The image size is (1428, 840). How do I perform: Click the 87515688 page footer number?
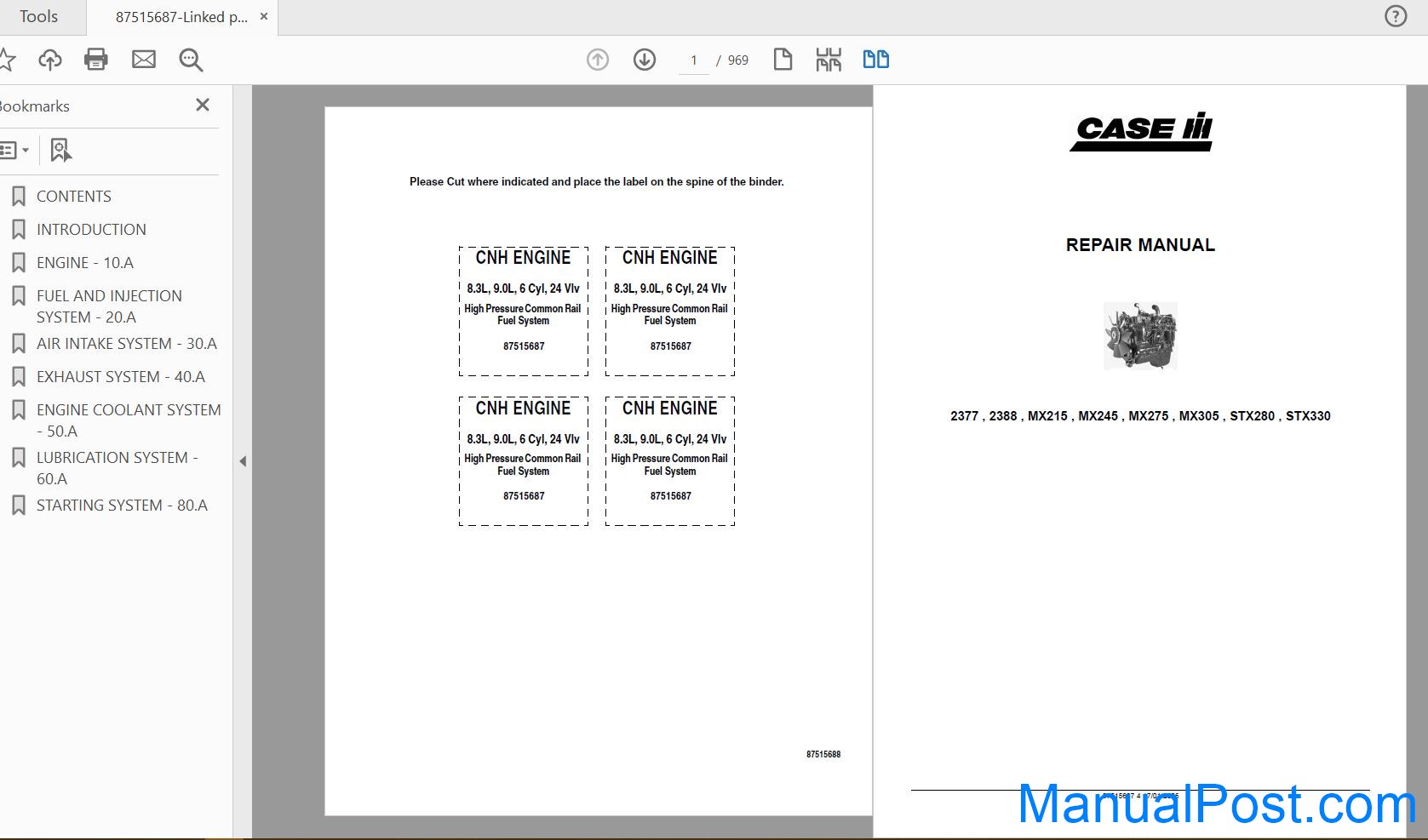[x=823, y=754]
